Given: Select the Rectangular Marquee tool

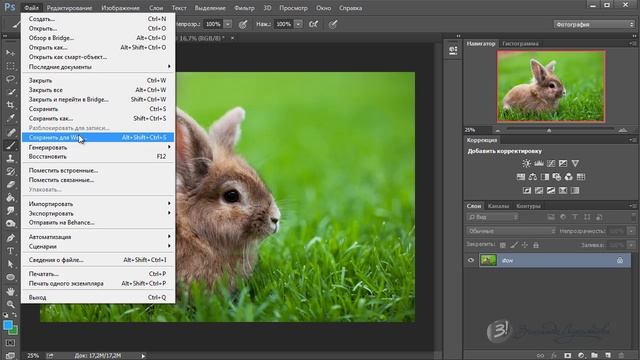Looking at the screenshot, I should 10,66.
